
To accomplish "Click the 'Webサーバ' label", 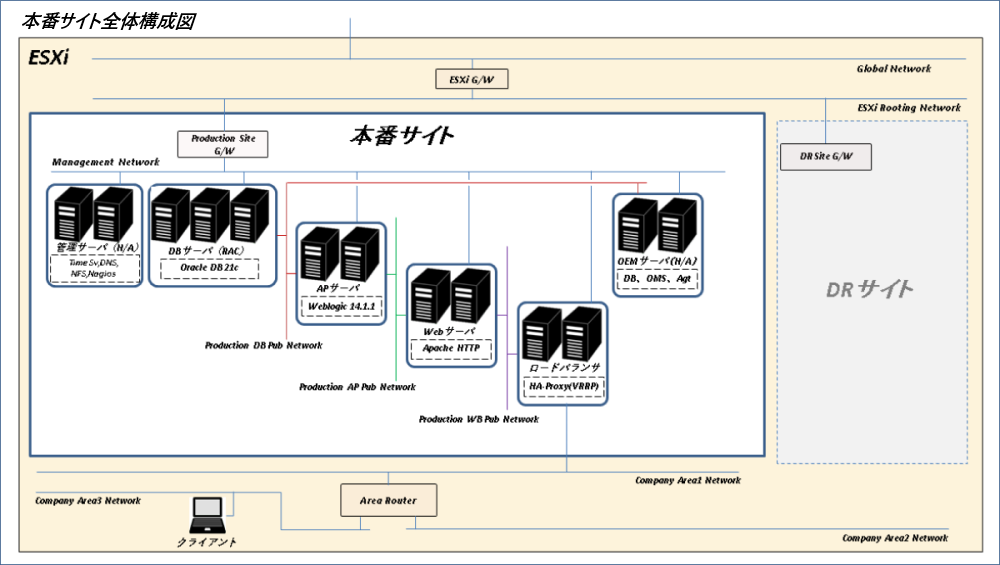I will pyautogui.click(x=449, y=332).
